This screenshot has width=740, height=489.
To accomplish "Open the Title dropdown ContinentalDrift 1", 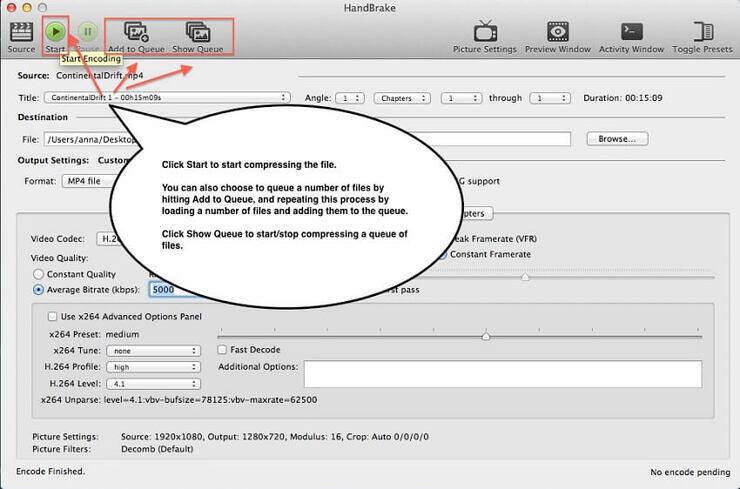I will coord(167,98).
